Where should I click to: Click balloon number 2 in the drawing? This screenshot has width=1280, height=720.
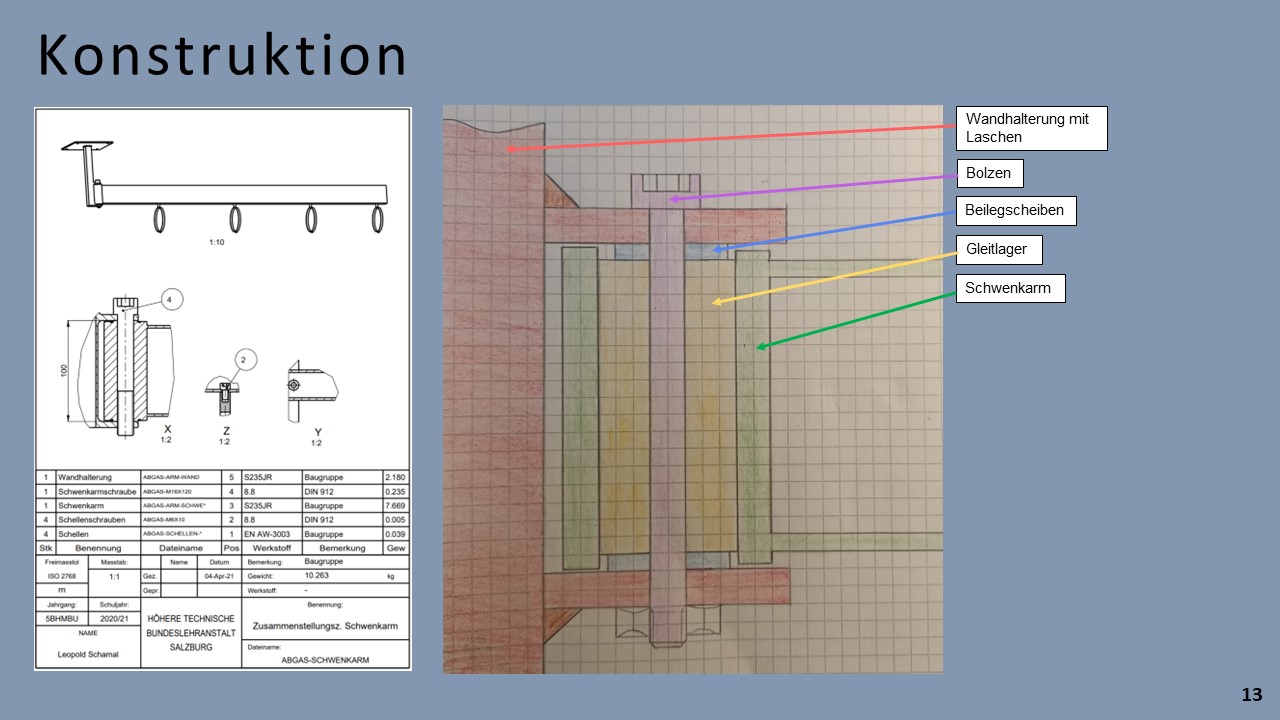[246, 359]
